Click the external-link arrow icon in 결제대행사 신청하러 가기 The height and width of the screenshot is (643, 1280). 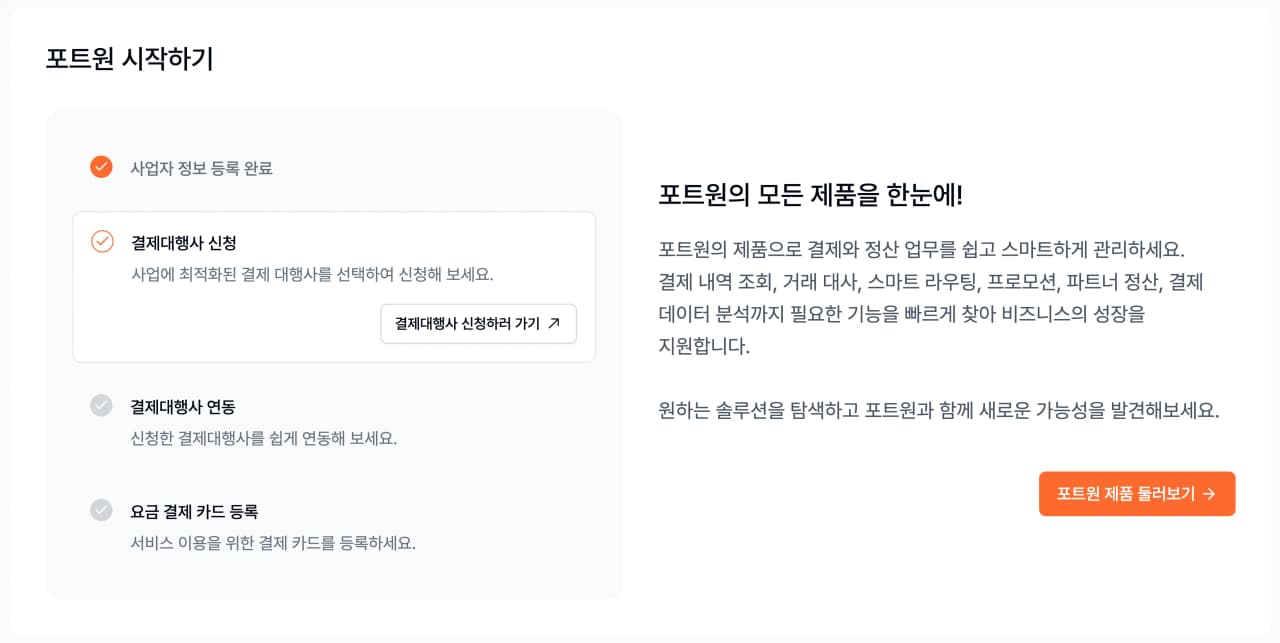(x=555, y=323)
